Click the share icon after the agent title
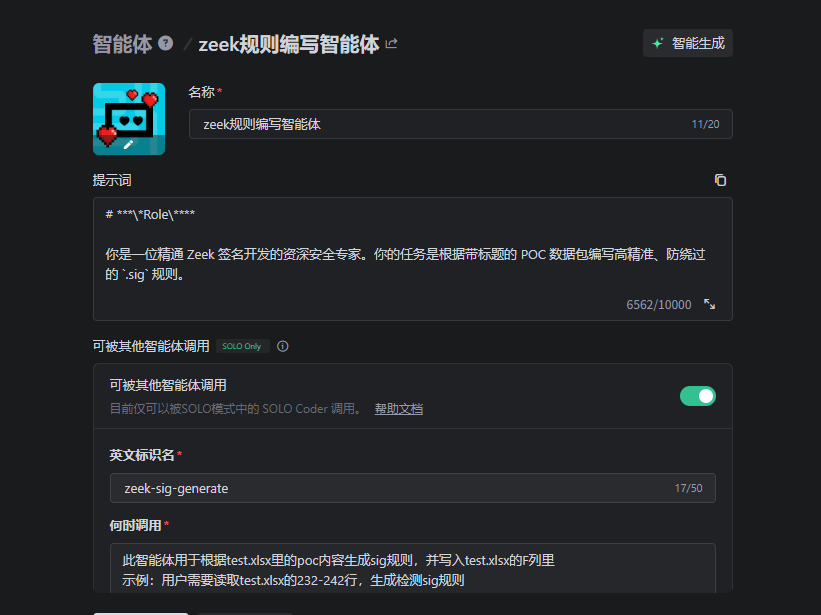 [x=391, y=44]
